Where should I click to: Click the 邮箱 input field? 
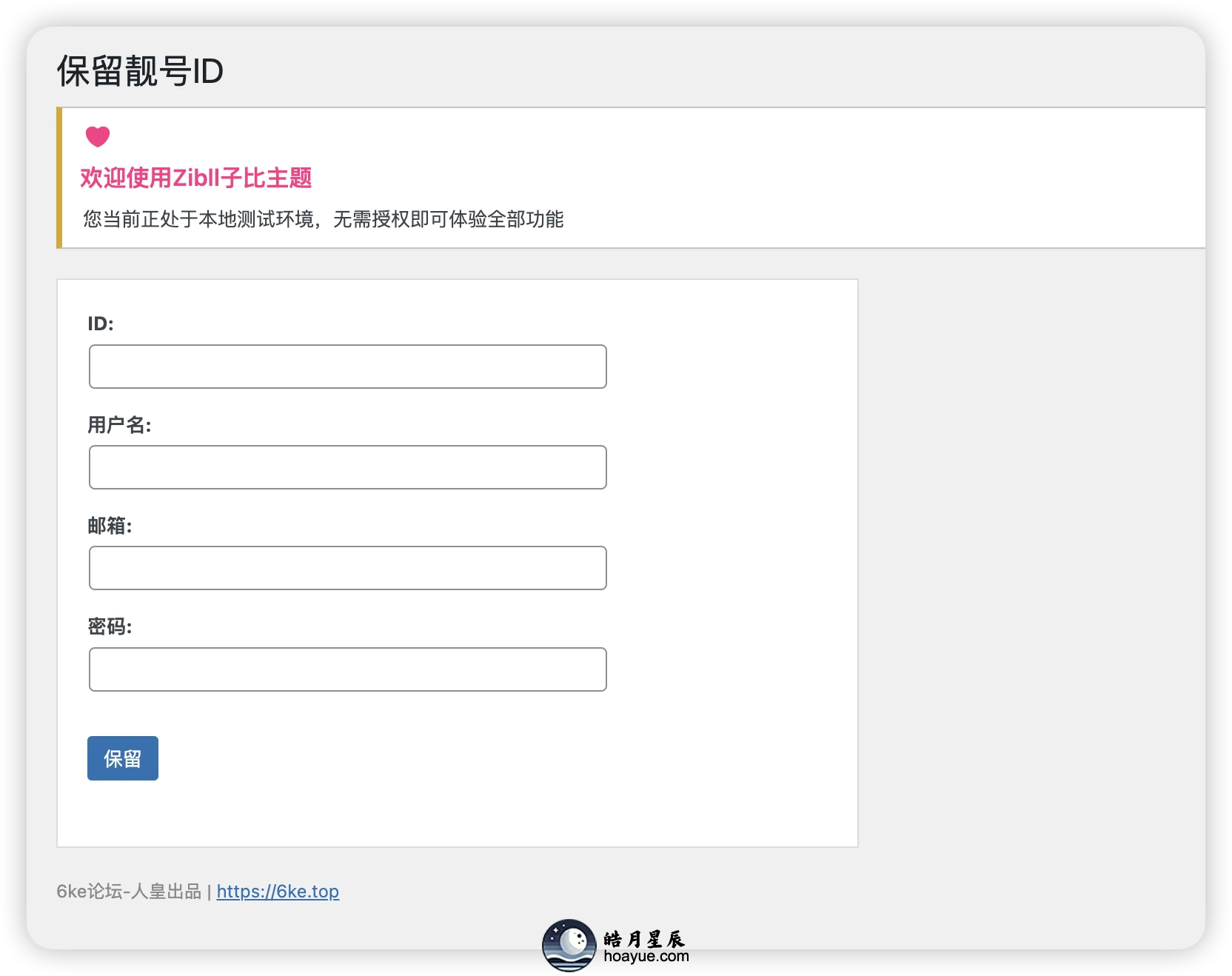(x=348, y=568)
